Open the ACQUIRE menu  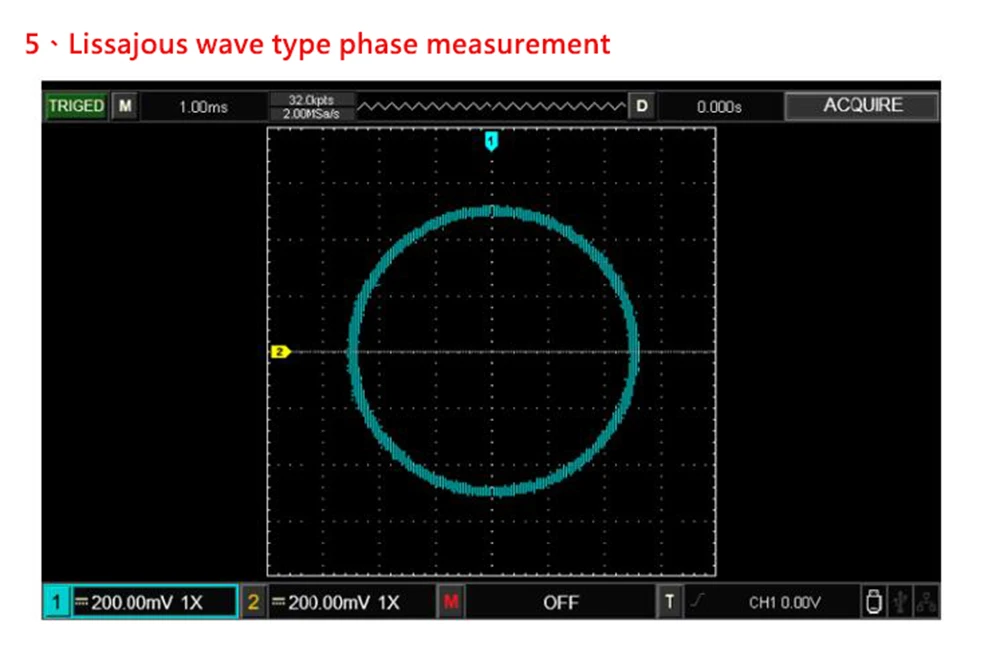(x=862, y=105)
